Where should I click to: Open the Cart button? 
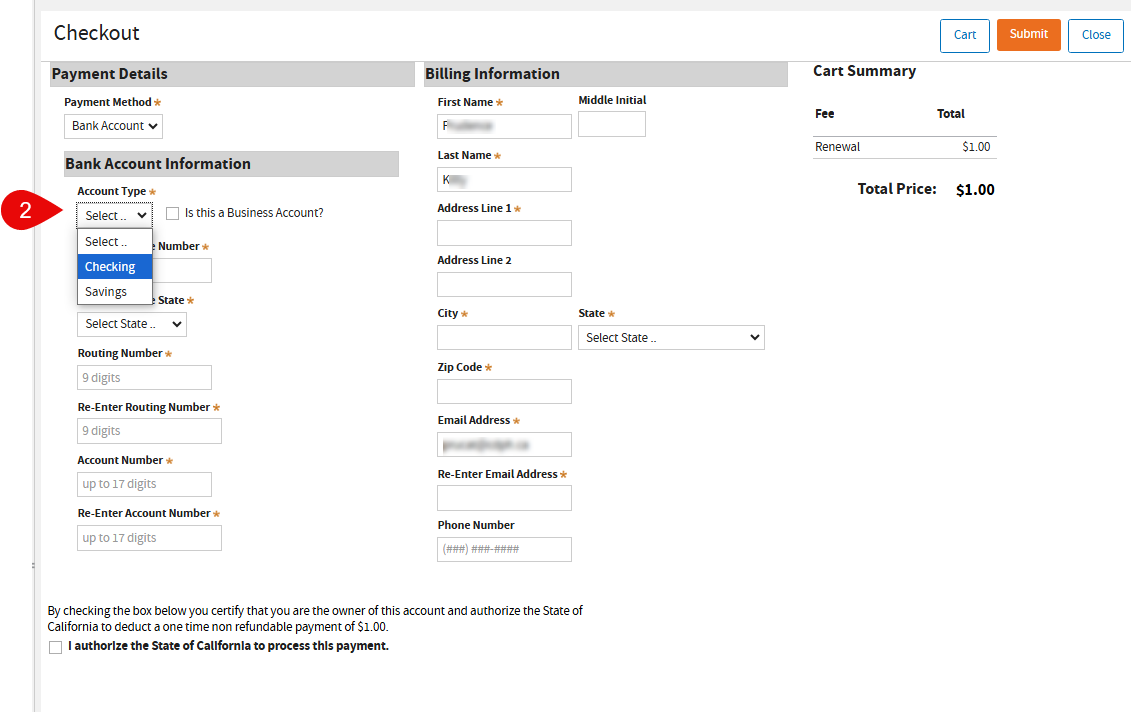coord(964,35)
